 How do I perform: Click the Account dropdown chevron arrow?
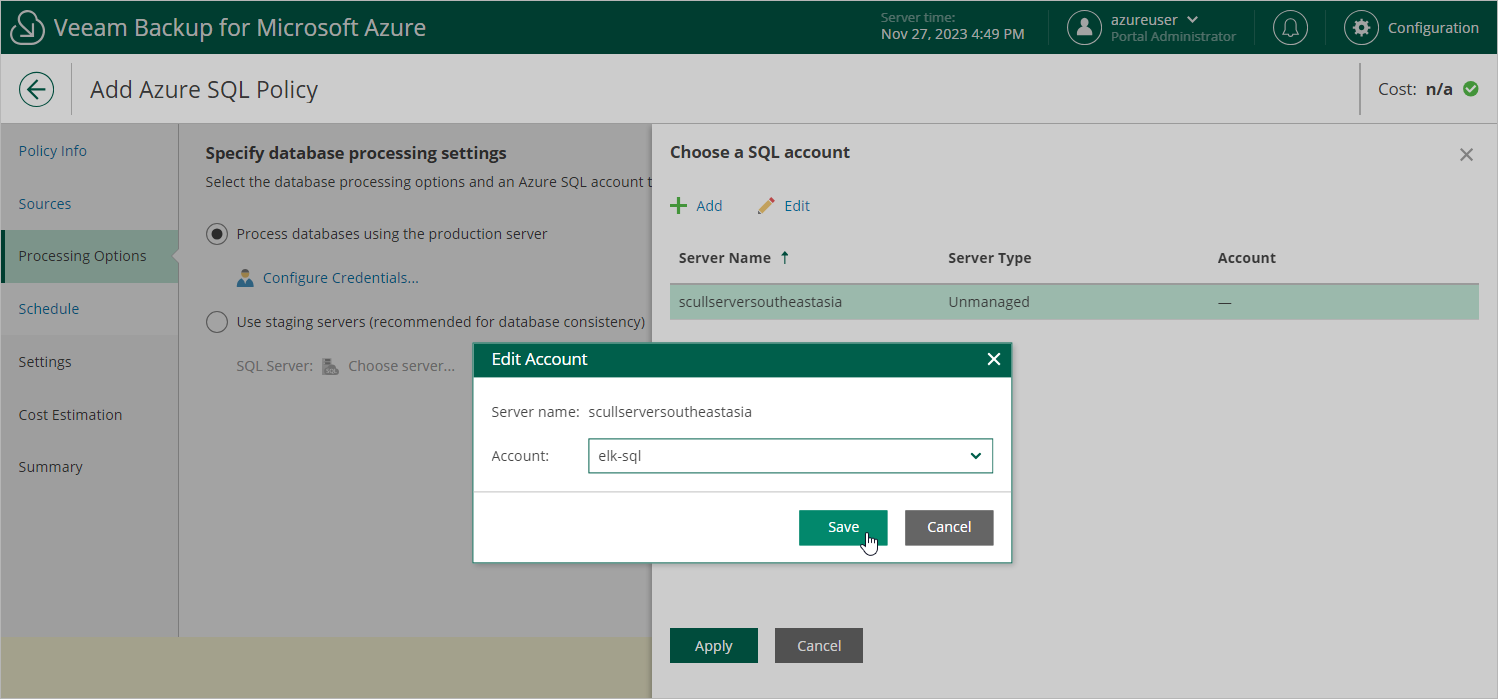click(x=976, y=456)
